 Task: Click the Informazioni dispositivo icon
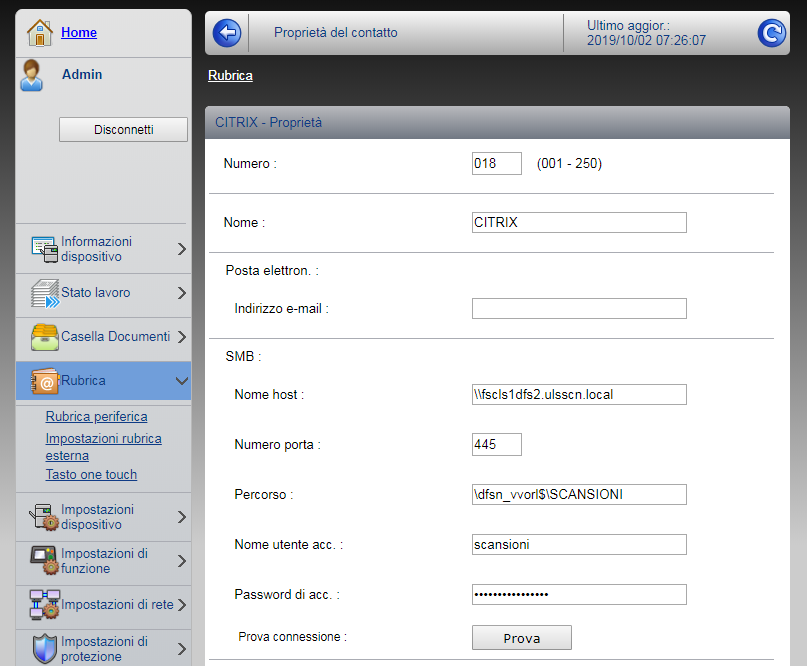click(45, 249)
